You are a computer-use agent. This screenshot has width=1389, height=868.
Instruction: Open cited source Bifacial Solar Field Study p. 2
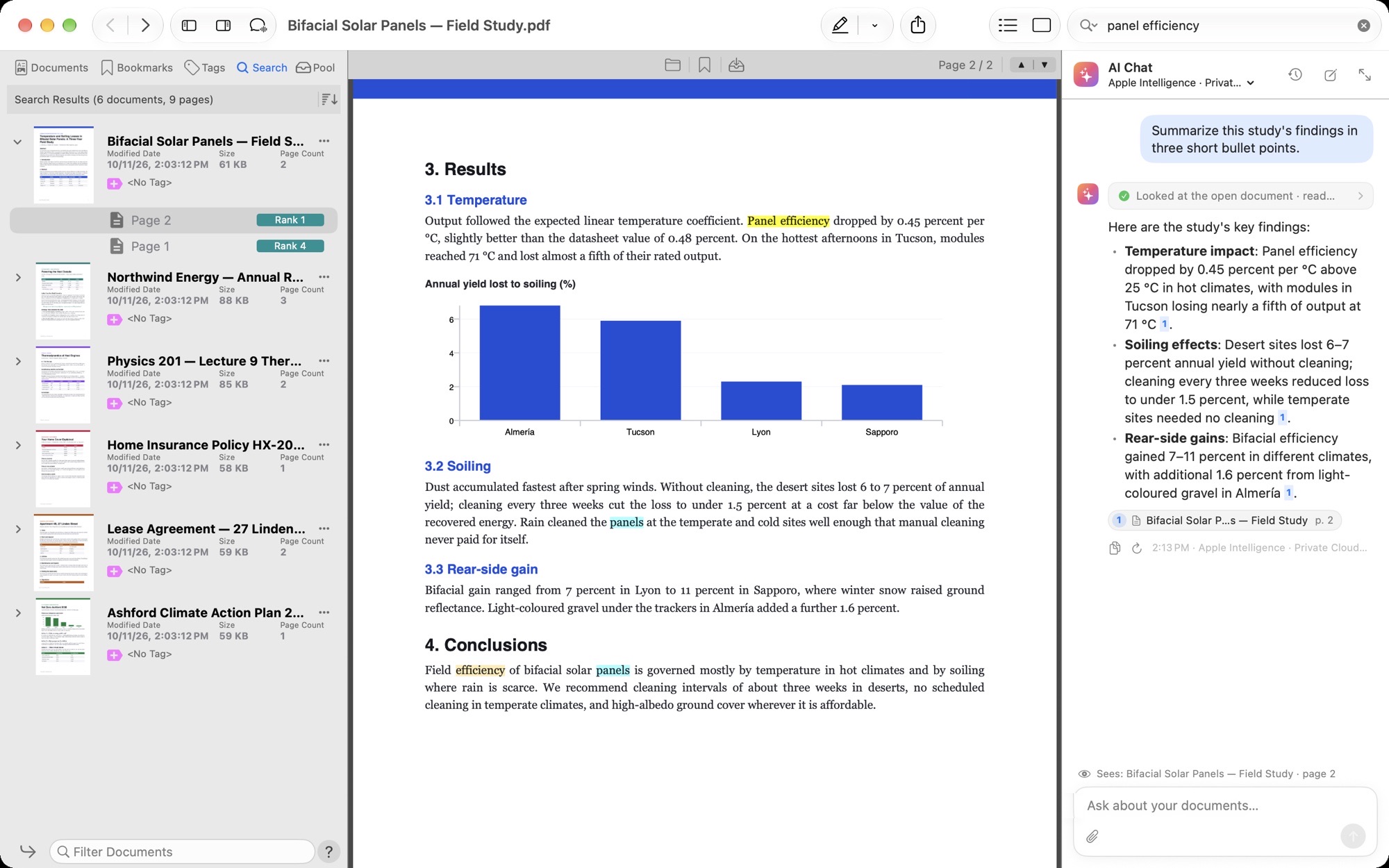1224,520
